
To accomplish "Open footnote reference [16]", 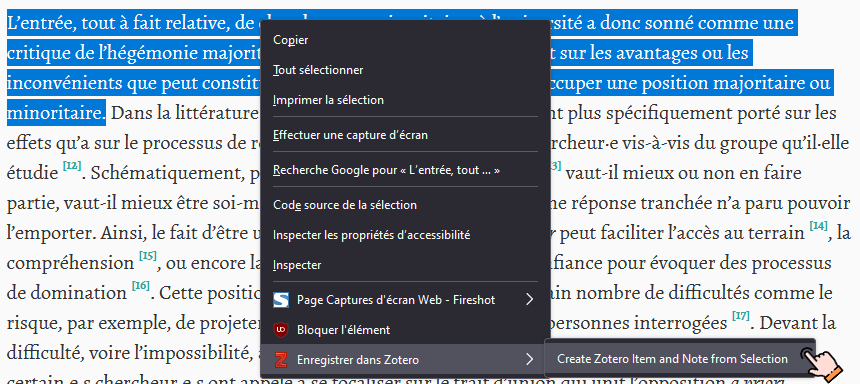I will pyautogui.click(x=140, y=285).
